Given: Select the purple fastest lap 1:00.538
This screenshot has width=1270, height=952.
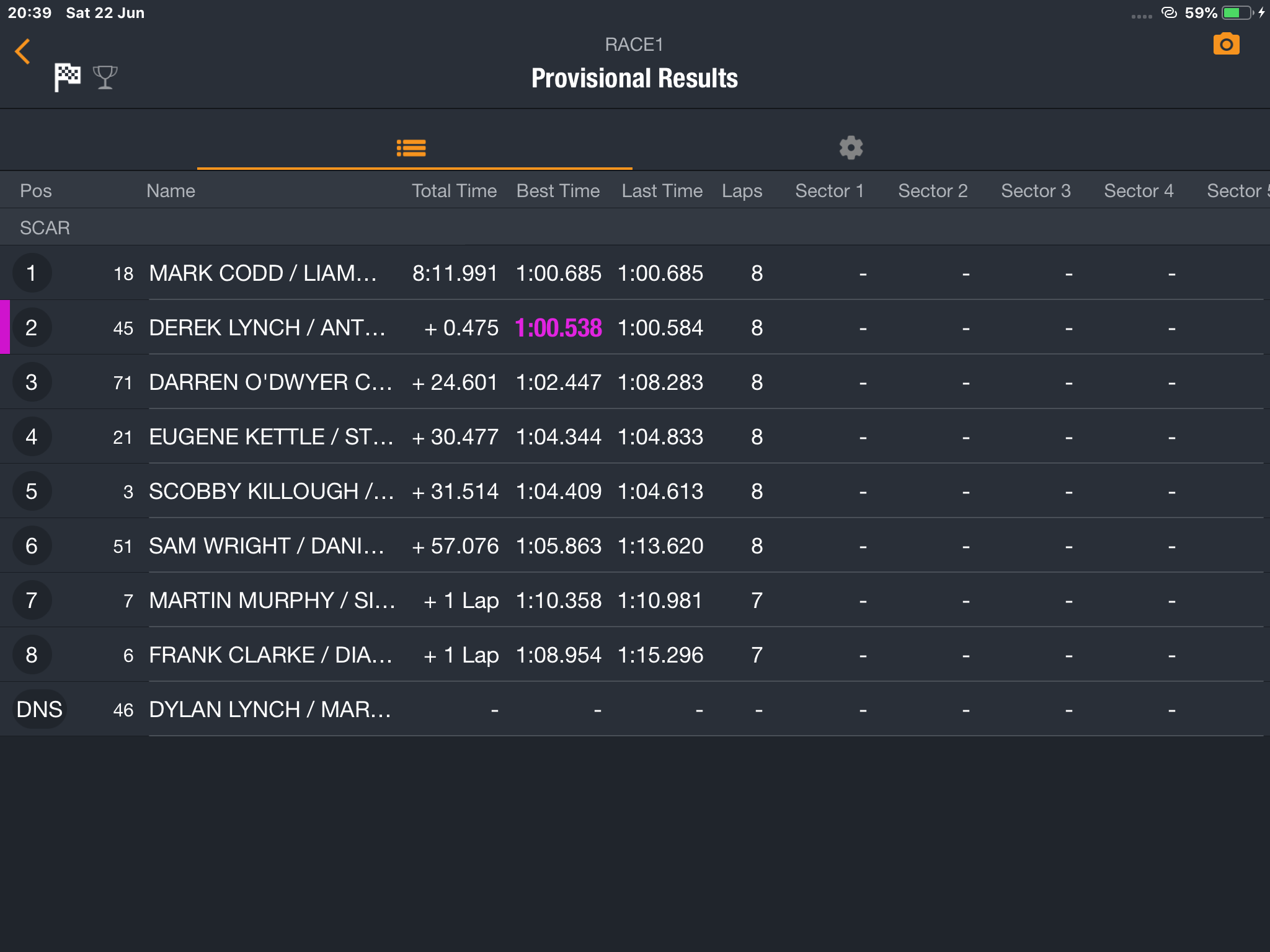Looking at the screenshot, I should coord(558,327).
